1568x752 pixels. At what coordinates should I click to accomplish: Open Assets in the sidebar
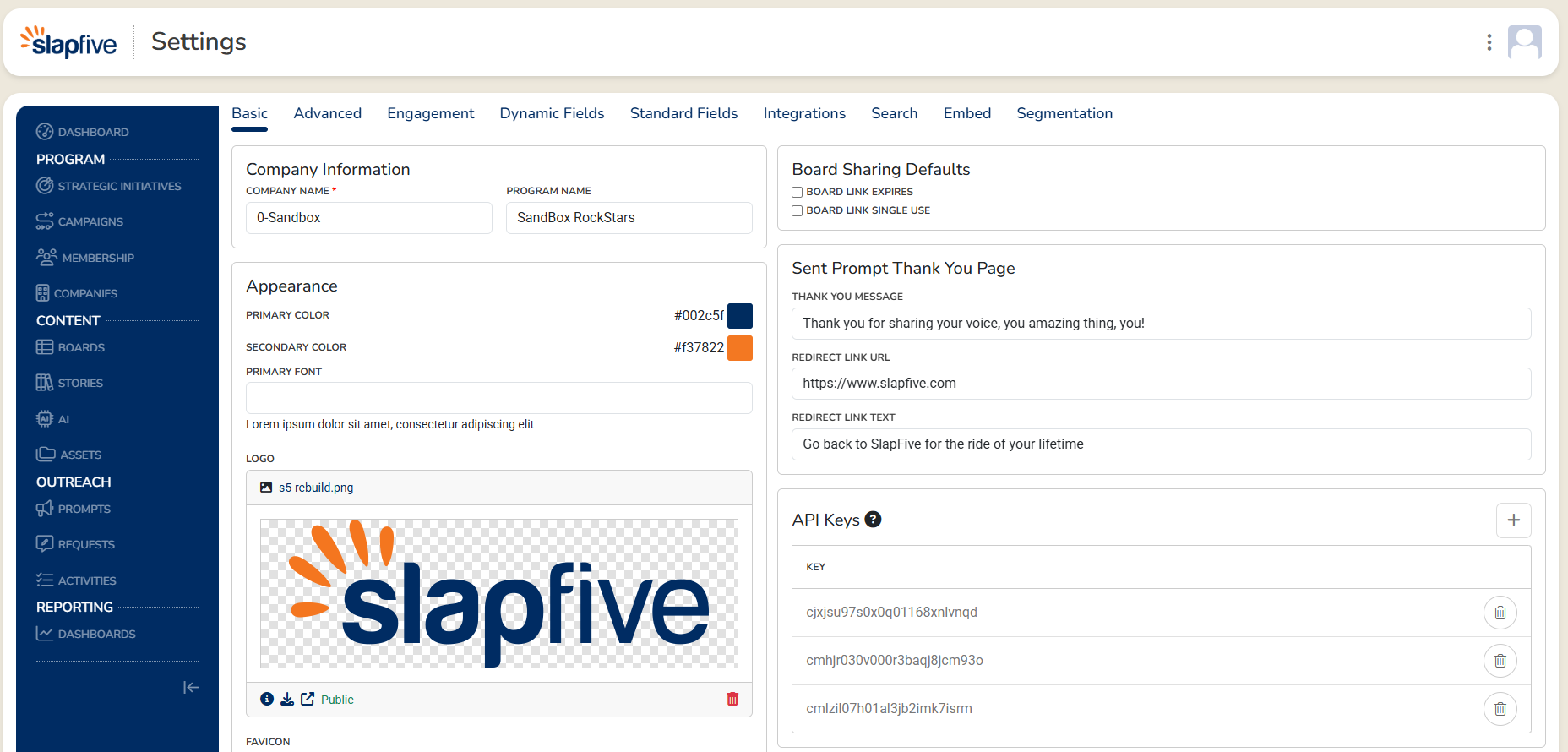click(x=69, y=455)
